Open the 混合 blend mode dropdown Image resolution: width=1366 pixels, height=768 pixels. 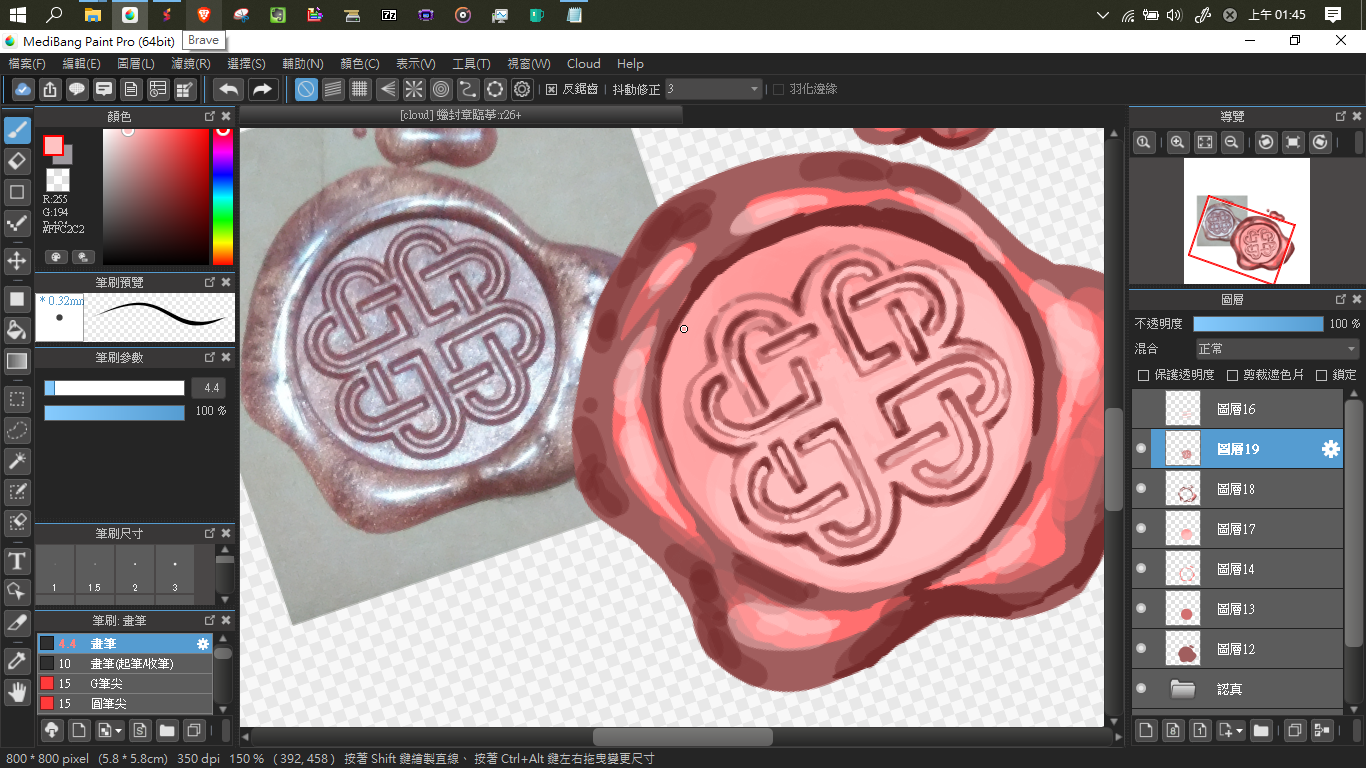tap(1277, 349)
